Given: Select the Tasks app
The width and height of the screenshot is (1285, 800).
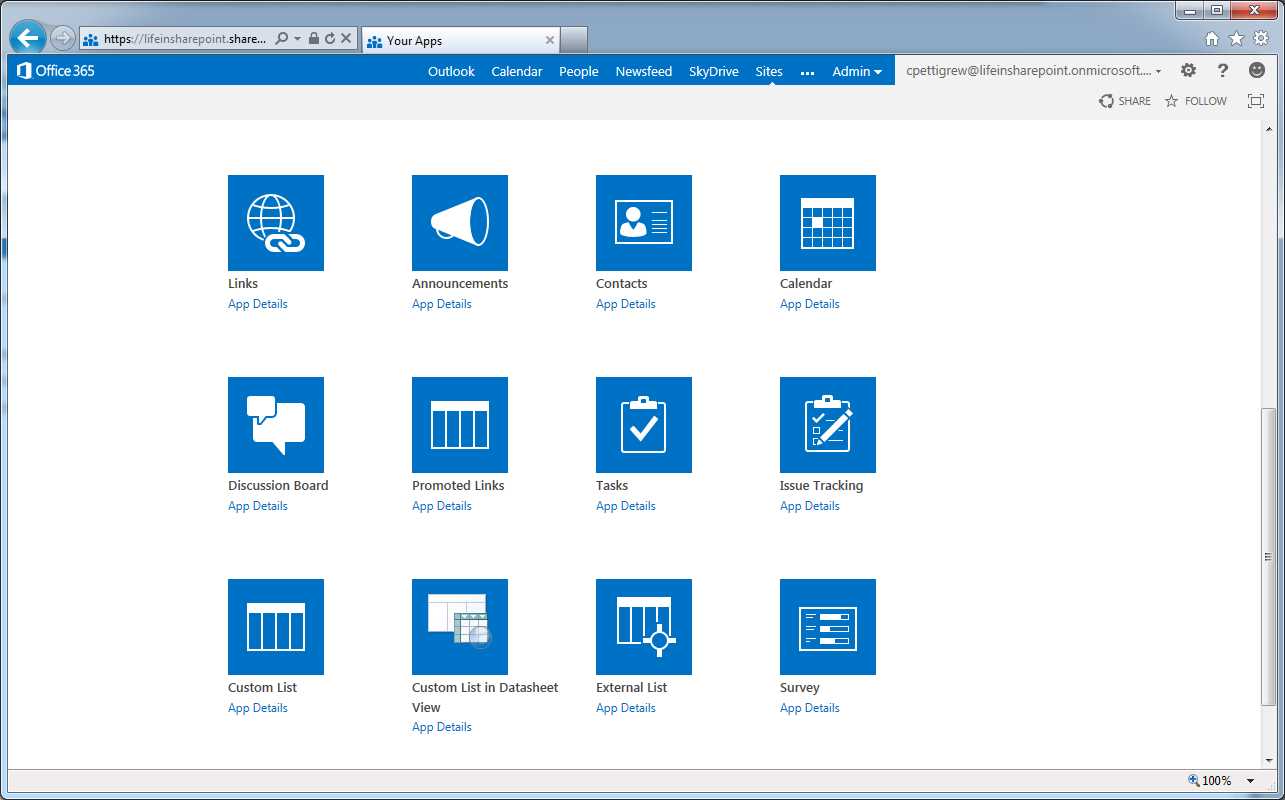Looking at the screenshot, I should coord(643,424).
